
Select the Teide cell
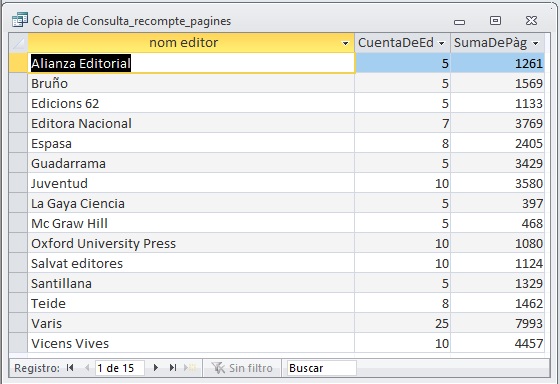[x=191, y=303]
